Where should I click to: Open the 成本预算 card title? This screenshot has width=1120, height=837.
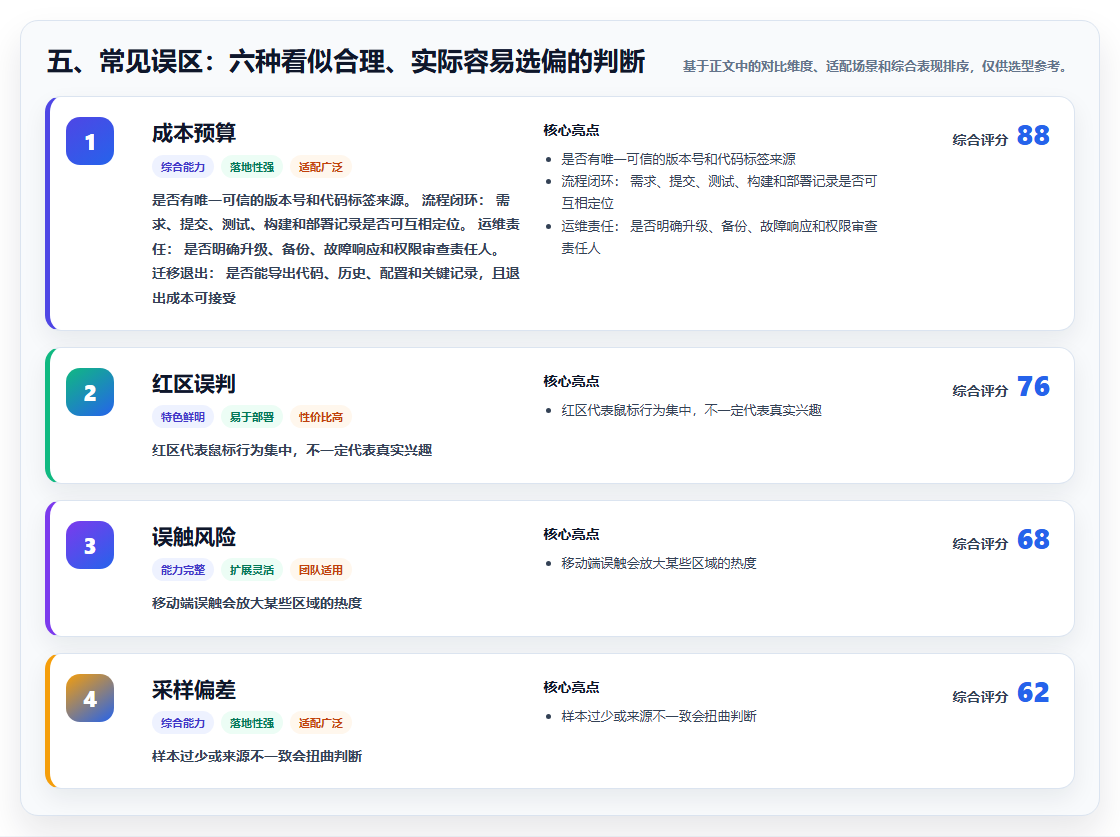[x=194, y=133]
